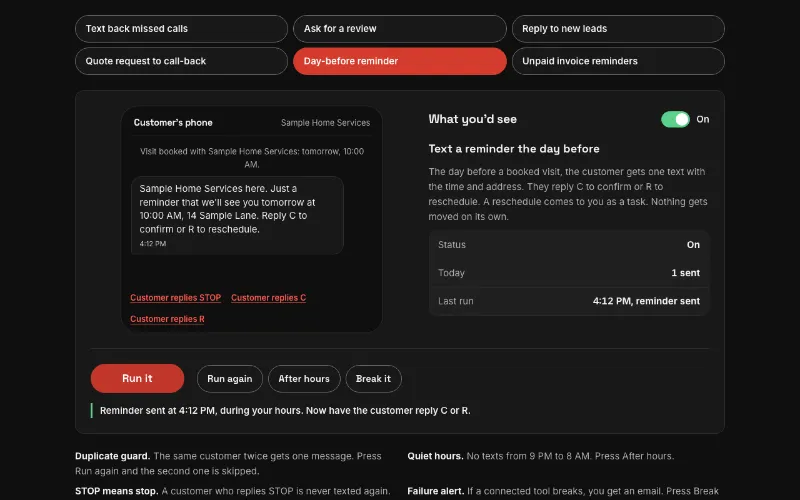Click the Customer's phone header label
Screen dimensions: 800x500
click(x=173, y=123)
